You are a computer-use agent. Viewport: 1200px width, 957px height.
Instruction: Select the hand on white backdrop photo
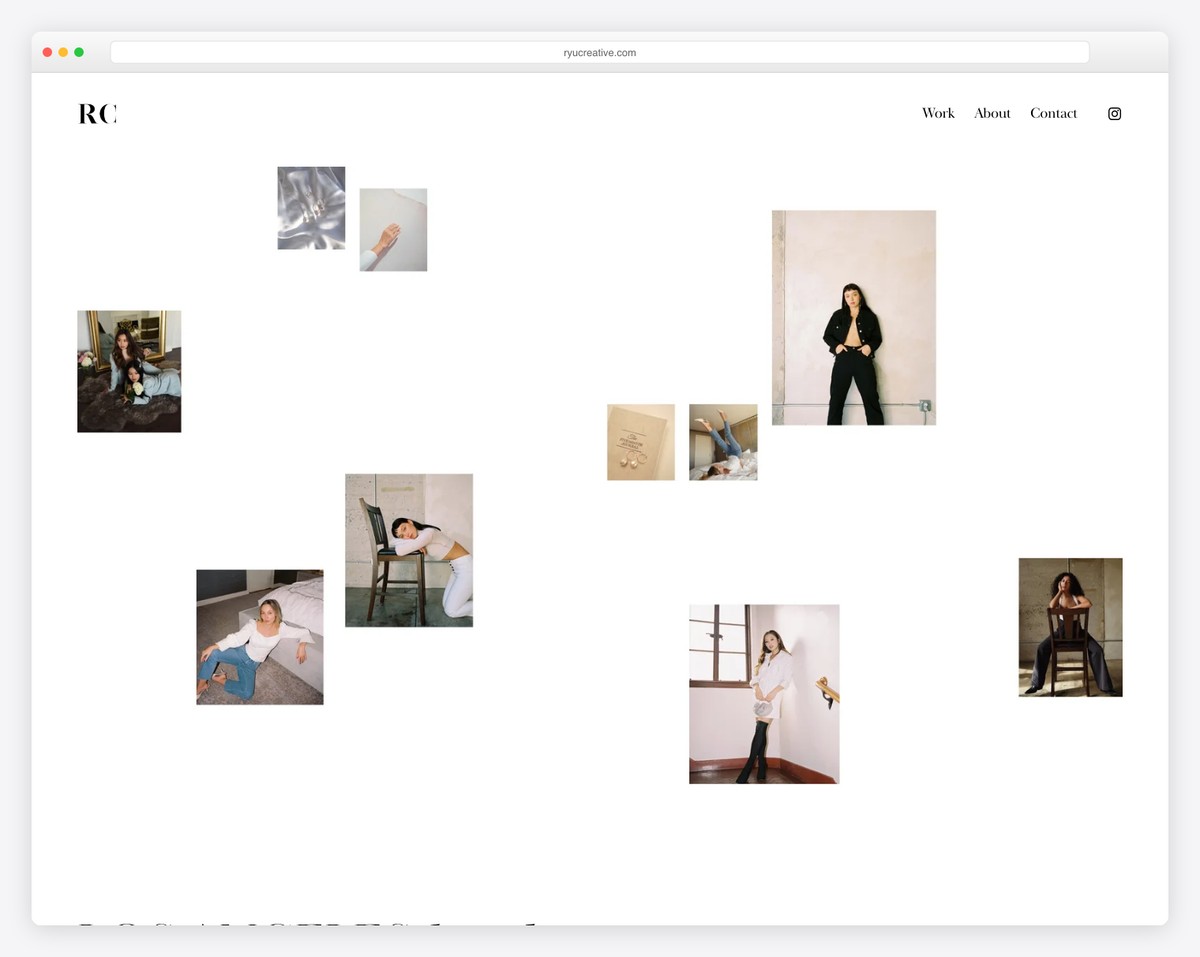click(393, 229)
